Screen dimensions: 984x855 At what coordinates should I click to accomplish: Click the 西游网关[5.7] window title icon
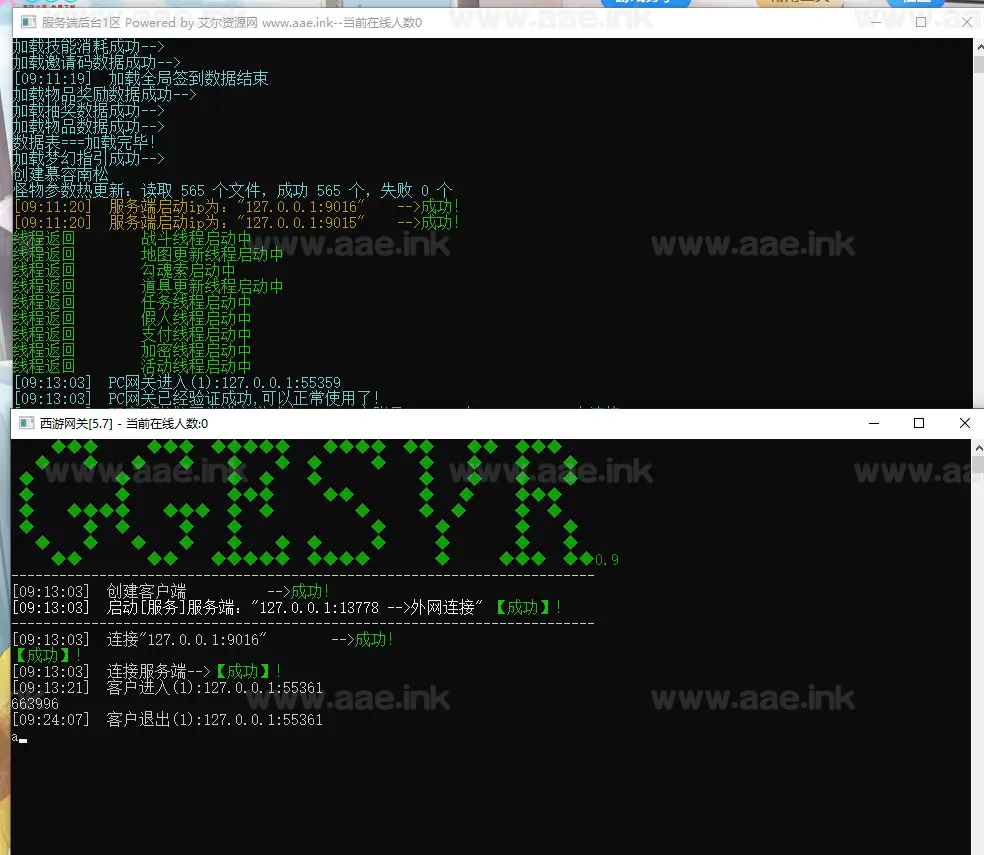26,423
